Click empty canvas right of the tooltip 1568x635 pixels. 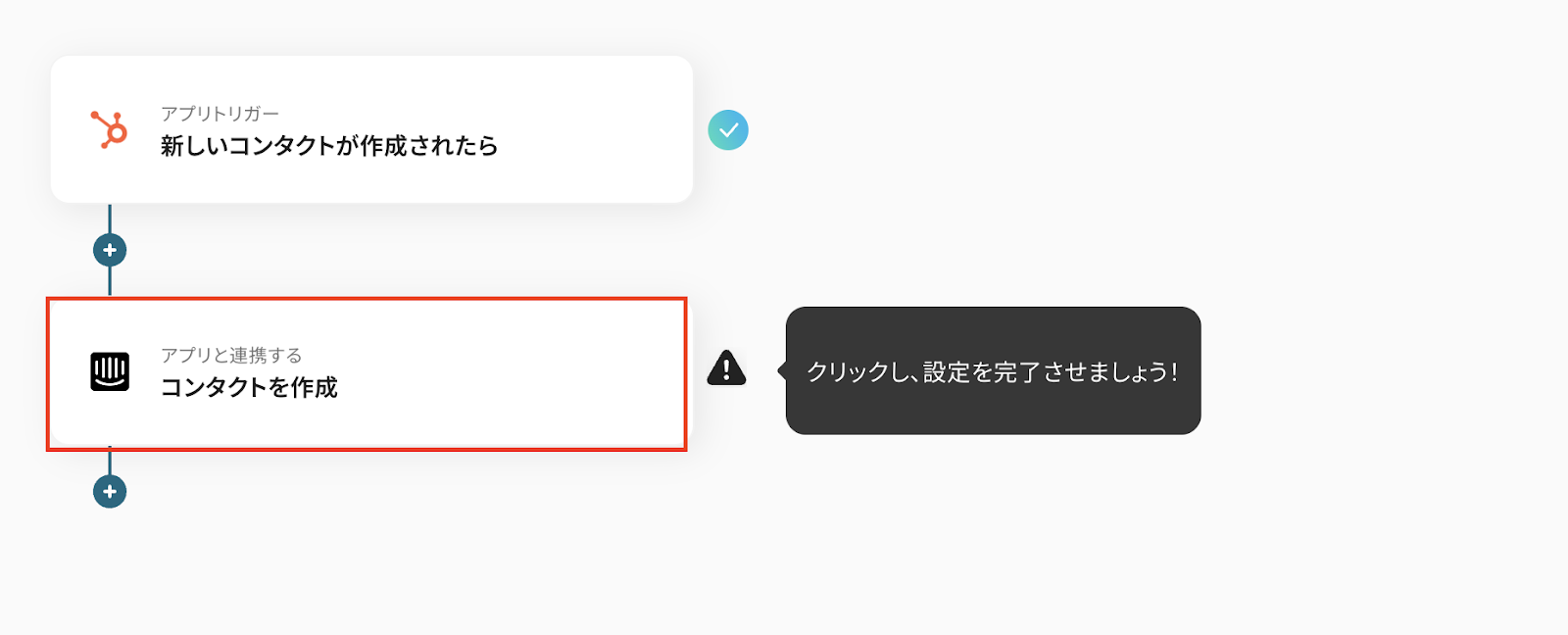(x=1372, y=370)
